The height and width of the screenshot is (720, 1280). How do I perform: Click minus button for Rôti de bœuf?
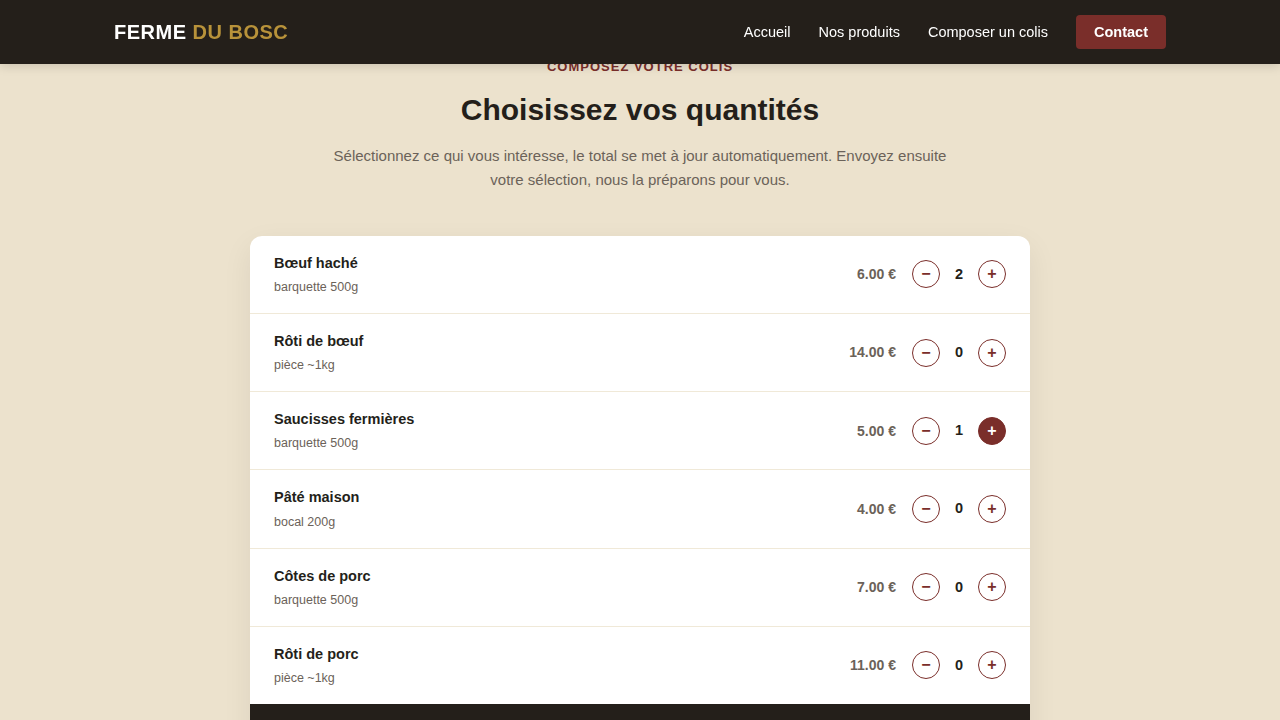point(926,352)
